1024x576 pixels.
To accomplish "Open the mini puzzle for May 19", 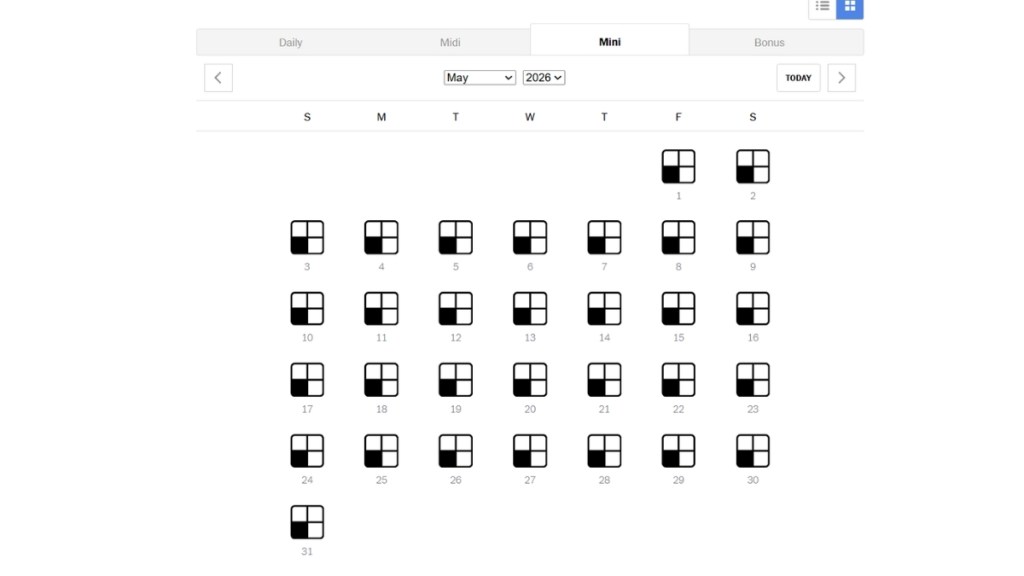I will point(455,380).
